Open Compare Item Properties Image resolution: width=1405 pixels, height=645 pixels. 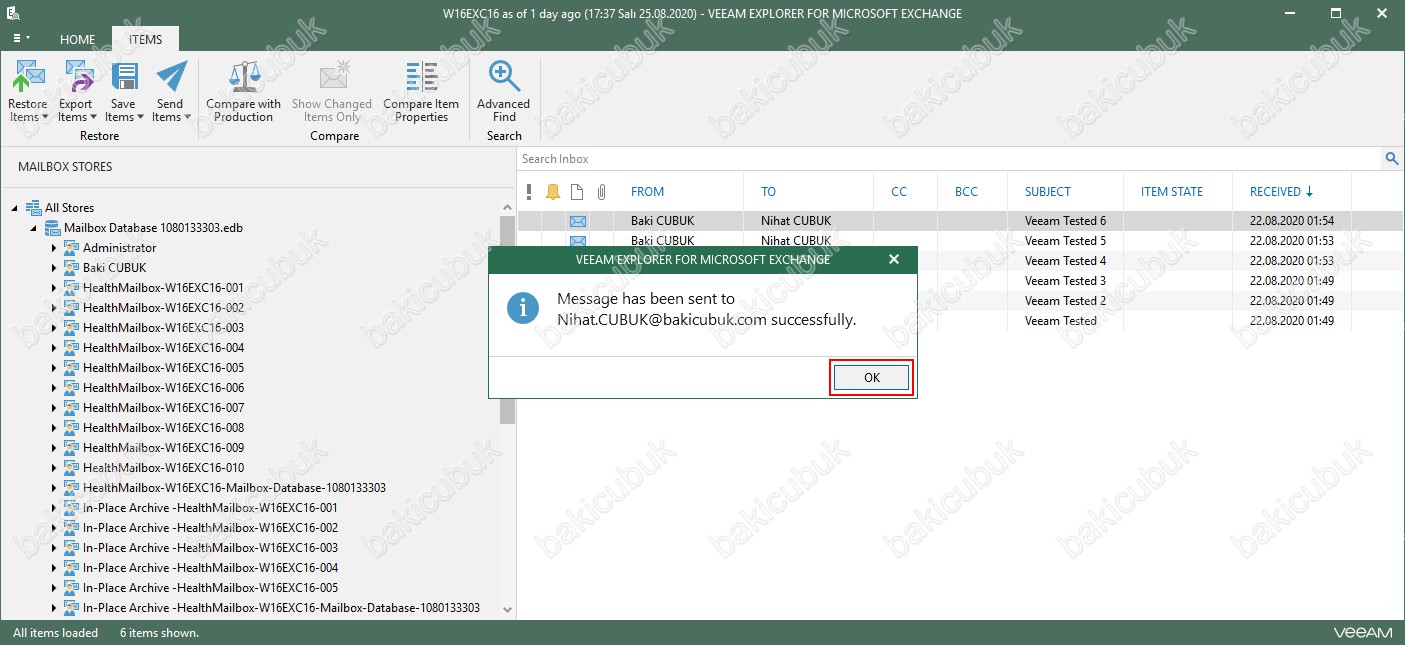tap(421, 91)
